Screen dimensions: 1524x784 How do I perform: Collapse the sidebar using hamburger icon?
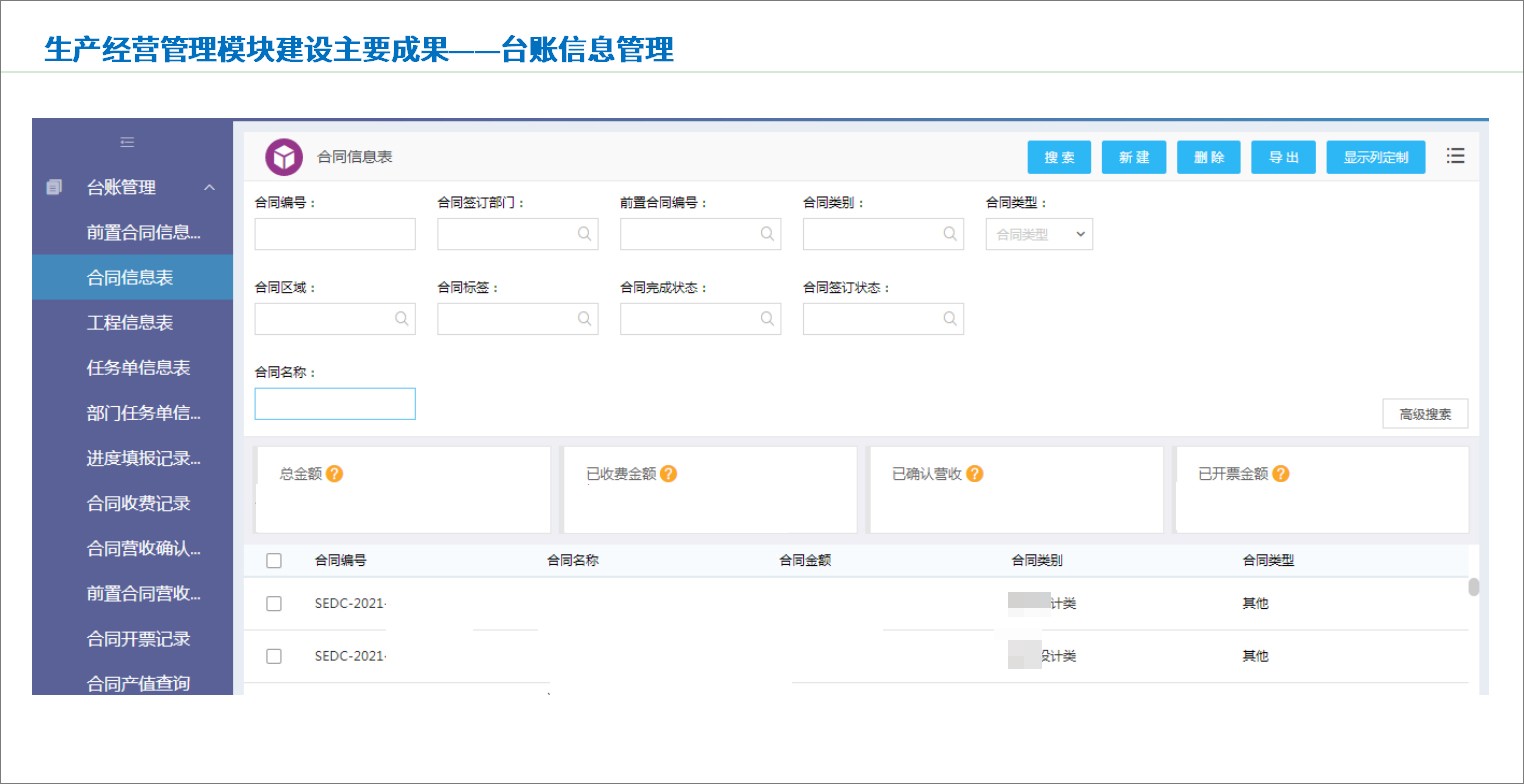[127, 143]
